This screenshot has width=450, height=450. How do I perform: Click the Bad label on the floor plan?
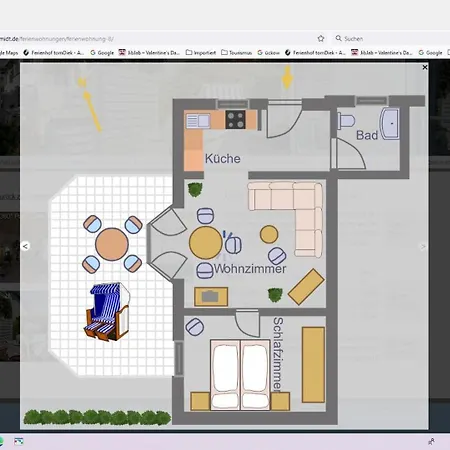coord(367,135)
